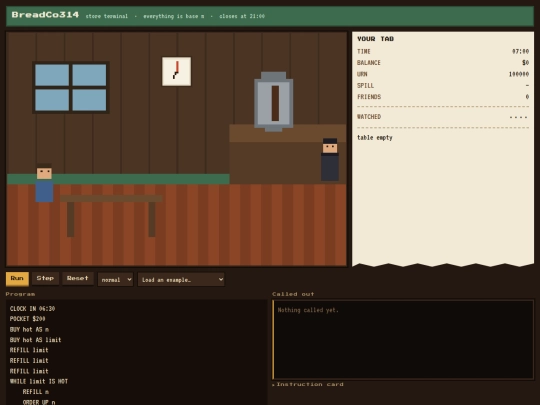The height and width of the screenshot is (405, 540).
Task: Click the 'CLOCK IN 06:30' program line
Action: tap(32, 309)
